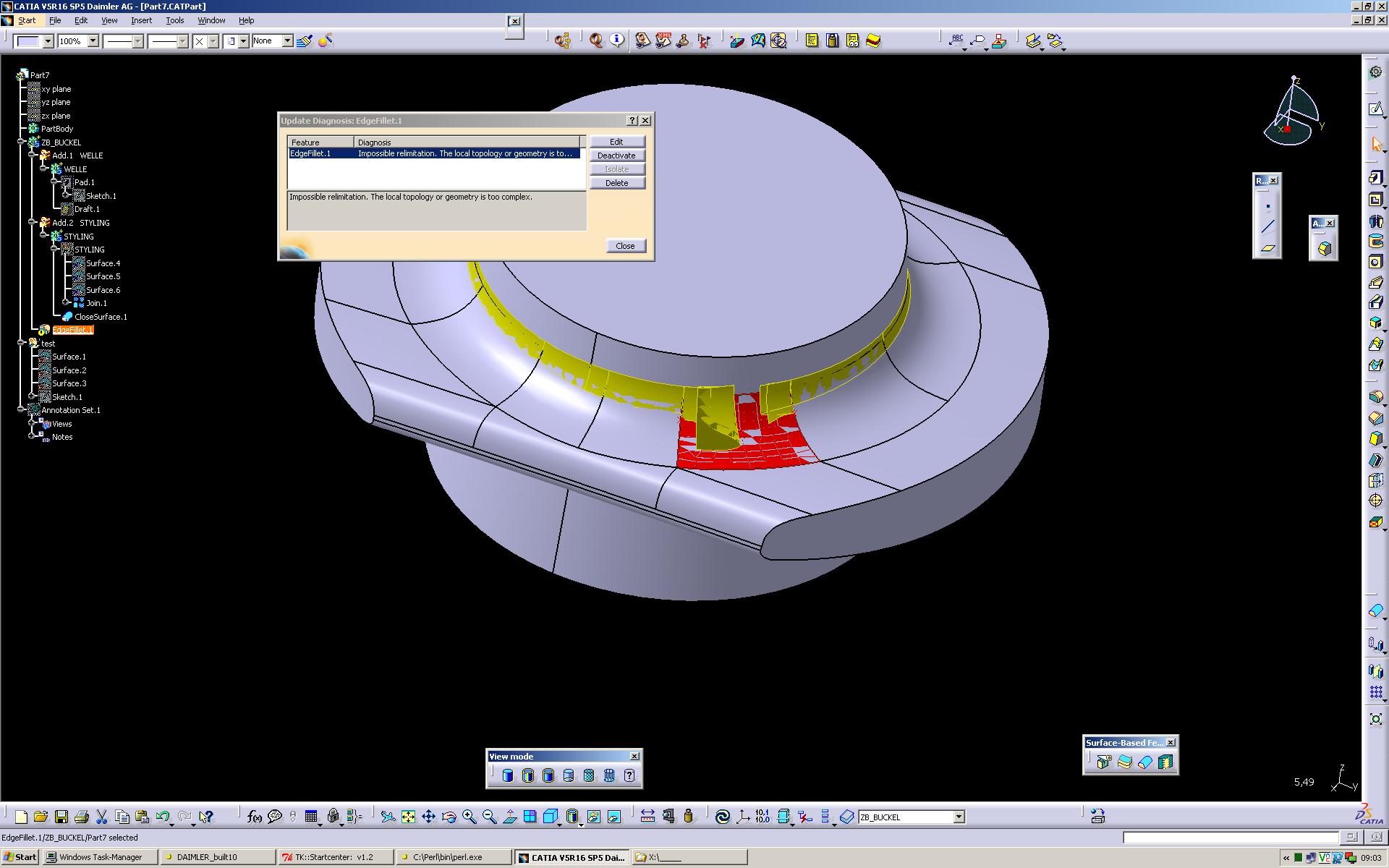The image size is (1389, 868).
Task: Open the 100% opacity dropdown
Action: [93, 41]
